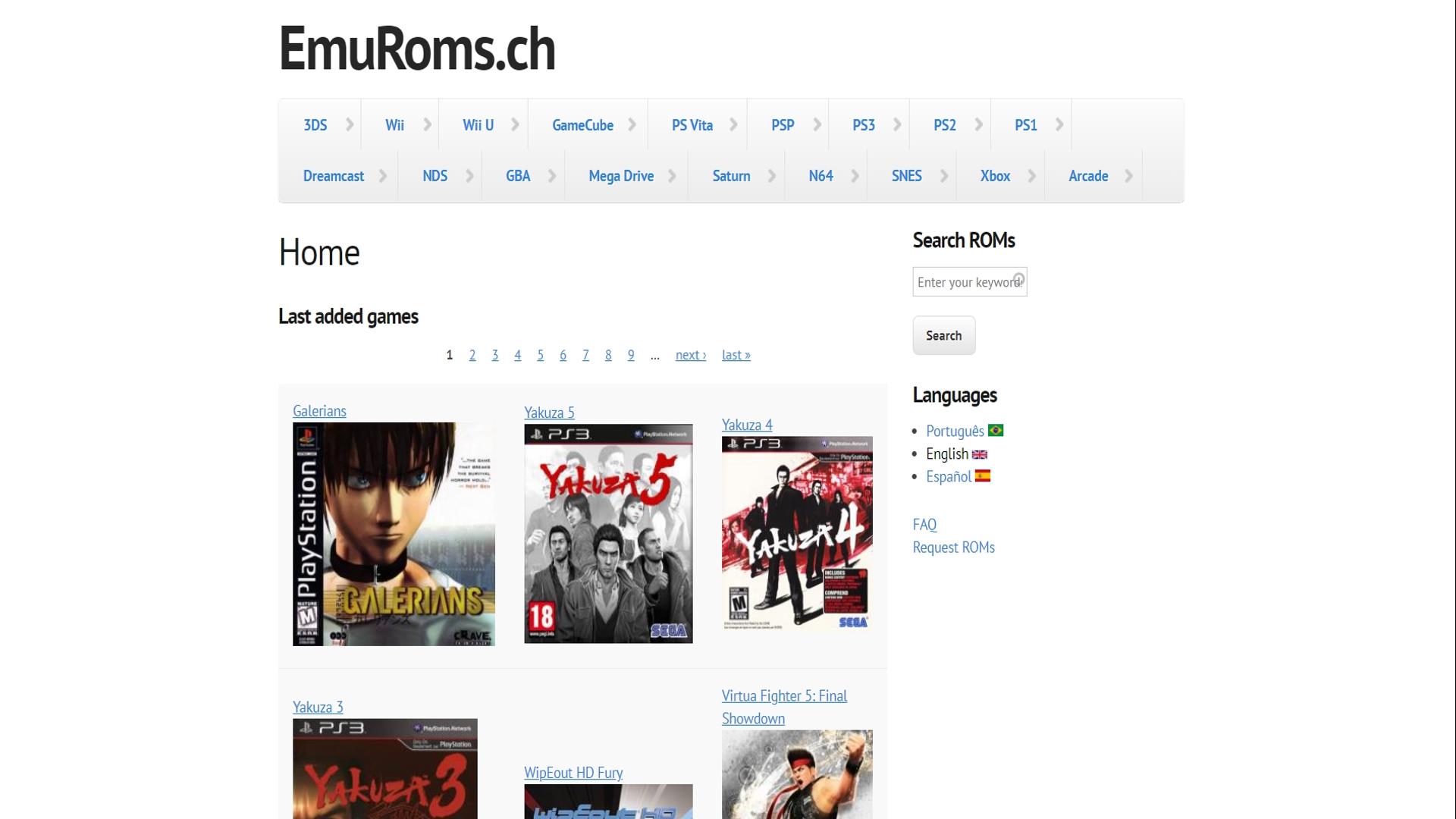Viewport: 1456px width, 819px height.
Task: Go to page 5 of last added games
Action: pyautogui.click(x=540, y=355)
